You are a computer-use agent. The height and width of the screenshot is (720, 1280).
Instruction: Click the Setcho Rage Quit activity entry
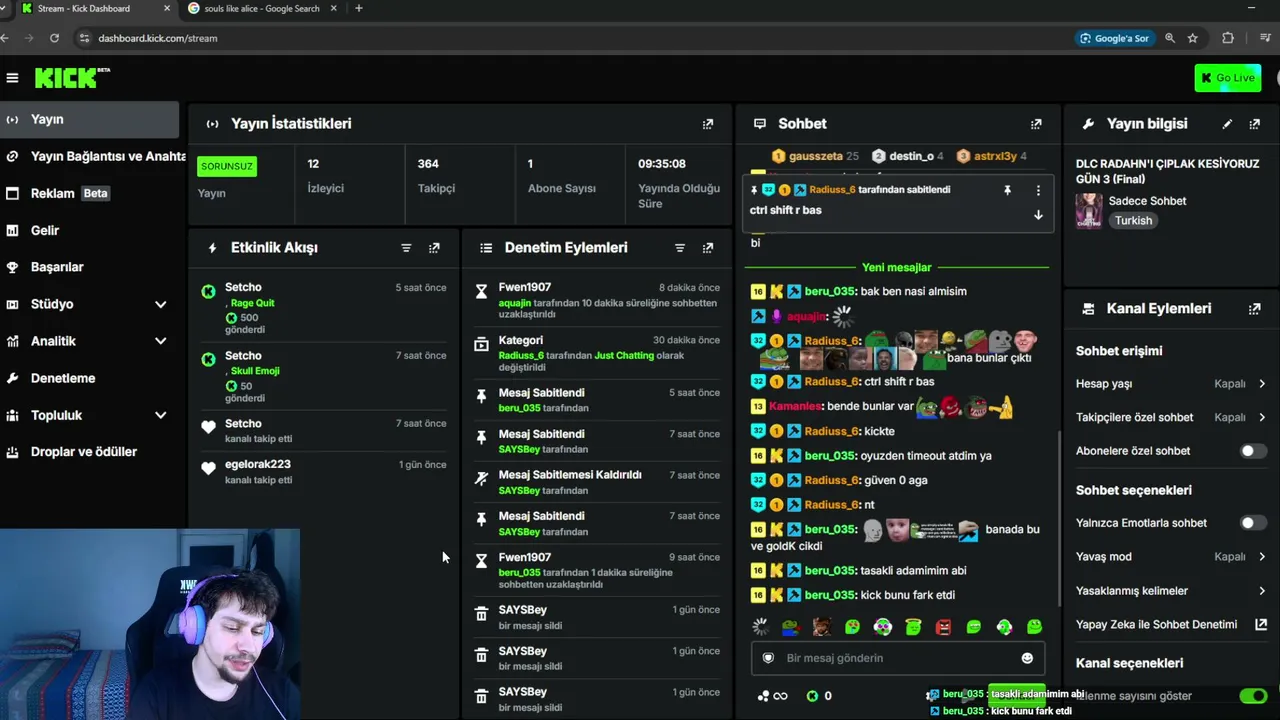point(323,309)
